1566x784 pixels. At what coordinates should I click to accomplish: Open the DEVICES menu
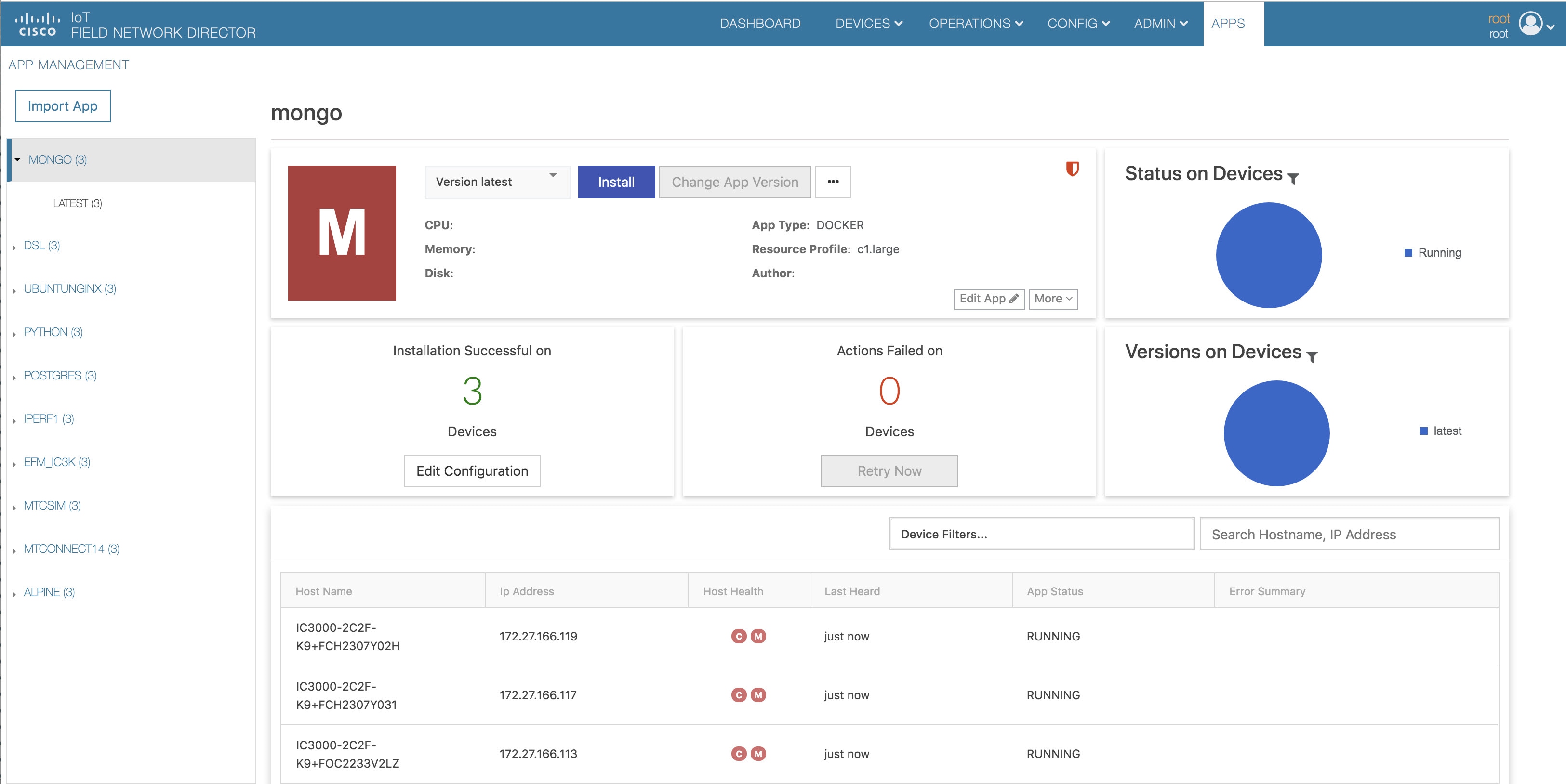click(x=869, y=24)
